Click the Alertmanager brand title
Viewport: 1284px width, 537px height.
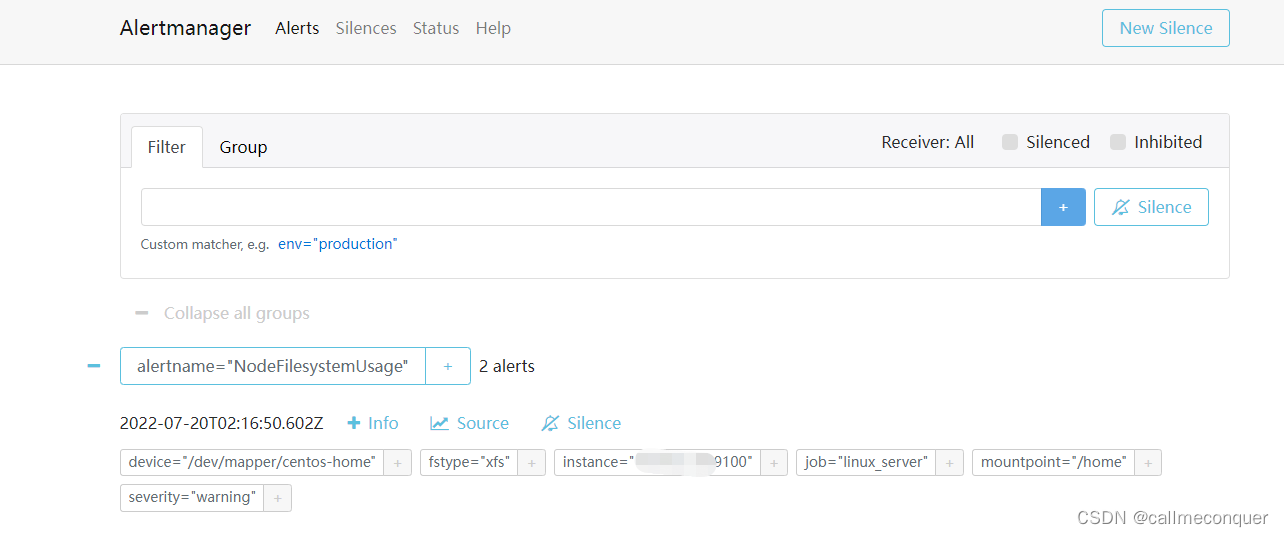click(185, 28)
